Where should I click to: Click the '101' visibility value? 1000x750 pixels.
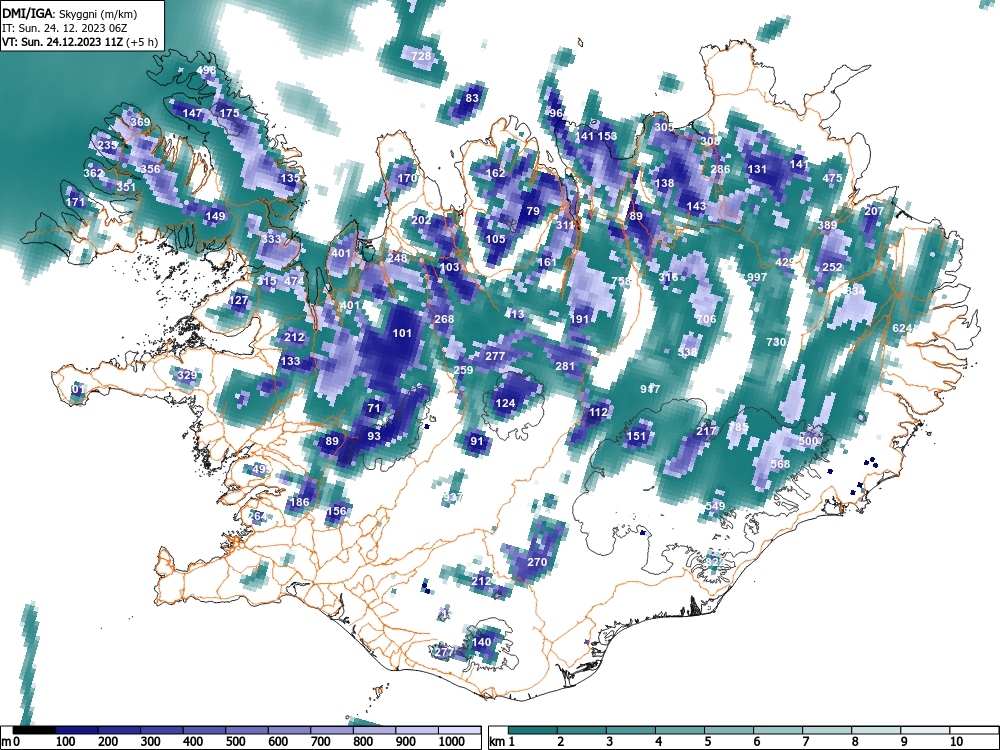[x=402, y=333]
